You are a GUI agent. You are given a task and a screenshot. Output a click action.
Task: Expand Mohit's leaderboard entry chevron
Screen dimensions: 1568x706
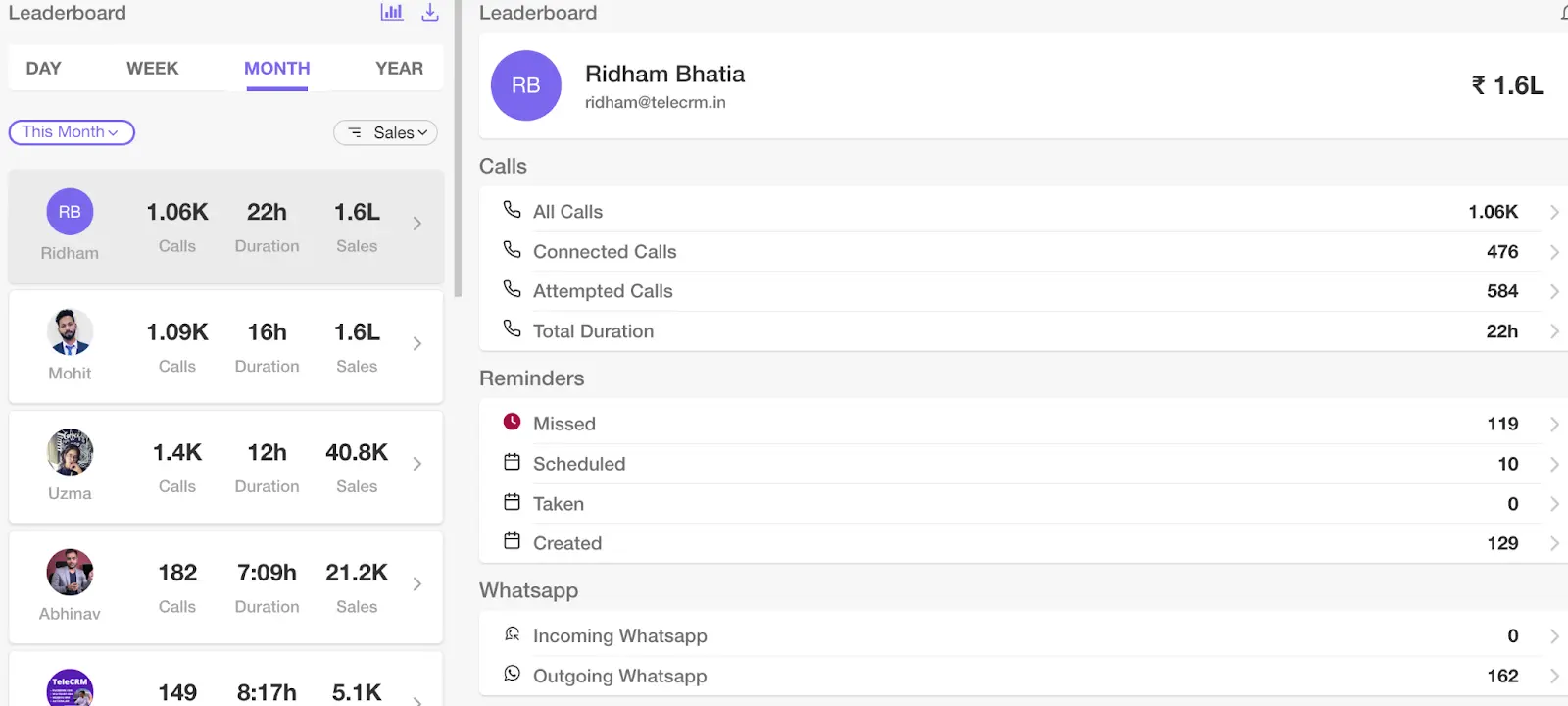417,344
